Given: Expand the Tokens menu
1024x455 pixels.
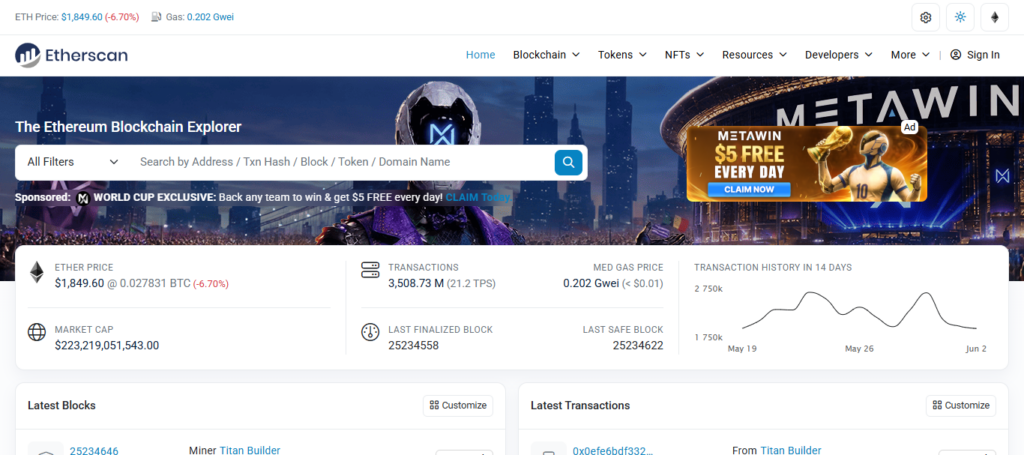Looking at the screenshot, I should point(622,55).
